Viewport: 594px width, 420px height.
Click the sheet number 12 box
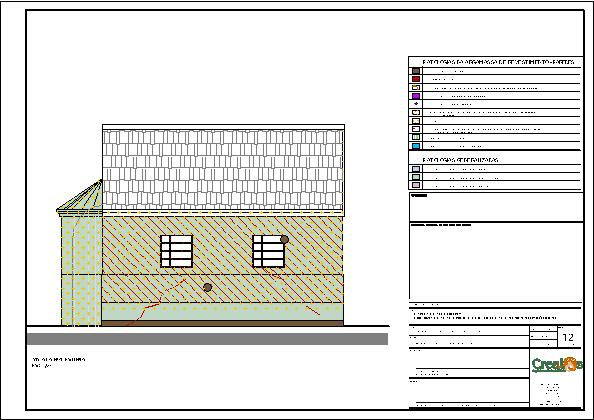coord(569,337)
